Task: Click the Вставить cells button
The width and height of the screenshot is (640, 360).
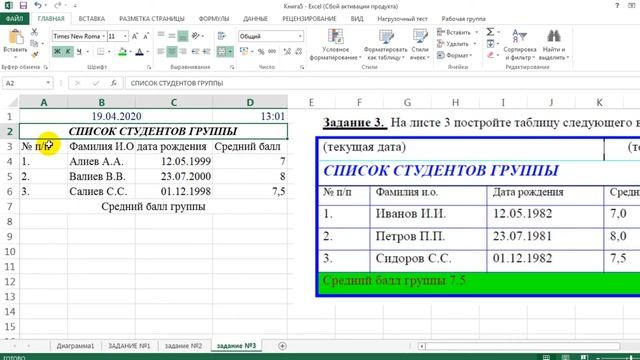Action: (x=457, y=32)
